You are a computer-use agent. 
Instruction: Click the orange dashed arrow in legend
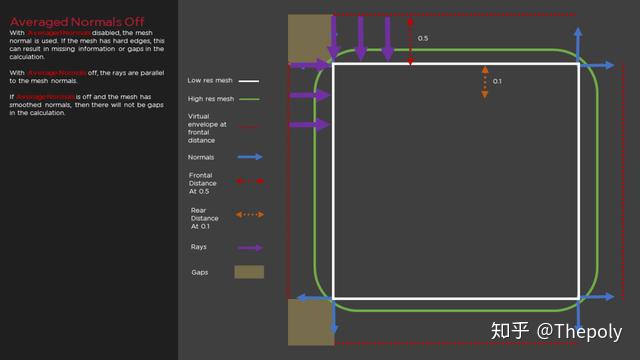click(250, 214)
